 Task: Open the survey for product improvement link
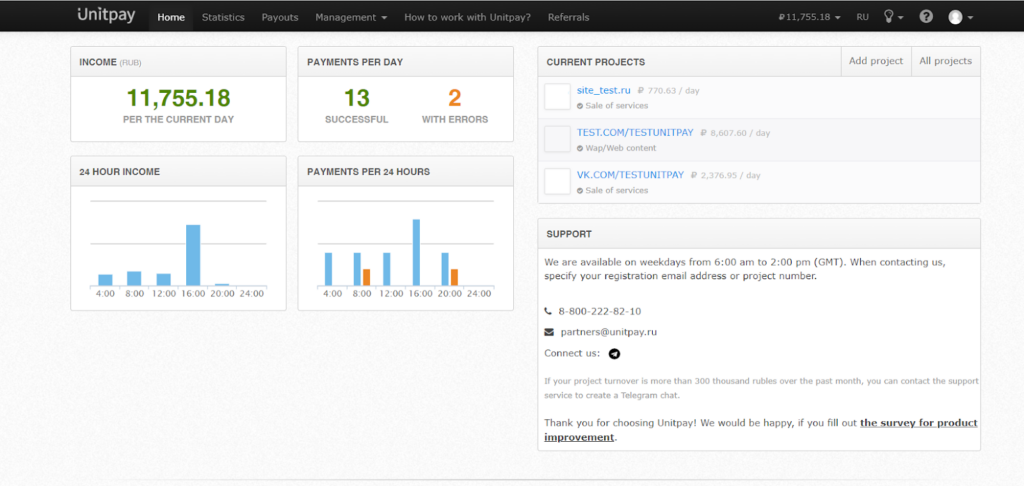pyautogui.click(x=761, y=430)
